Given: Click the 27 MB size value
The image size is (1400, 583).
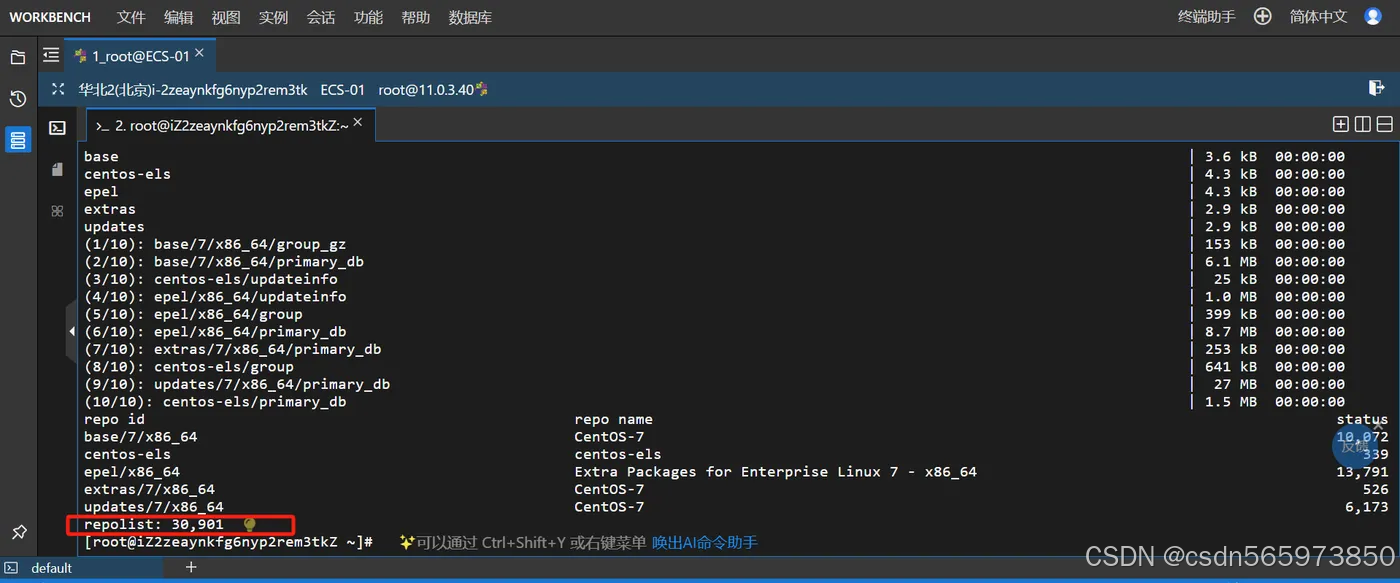Looking at the screenshot, I should [1236, 384].
